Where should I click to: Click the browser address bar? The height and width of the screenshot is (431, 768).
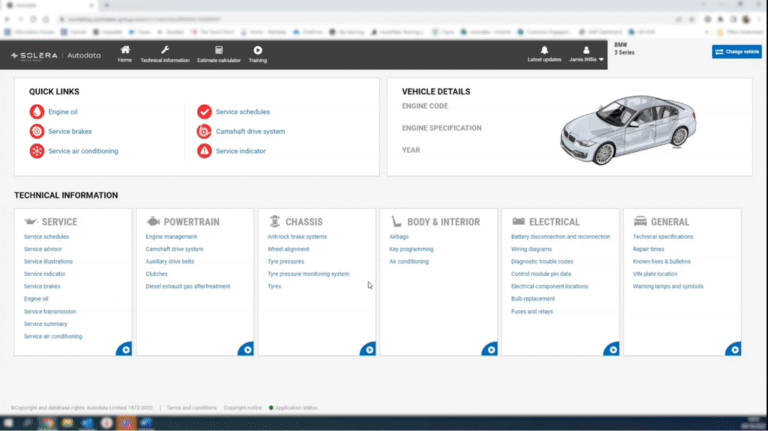pos(200,19)
